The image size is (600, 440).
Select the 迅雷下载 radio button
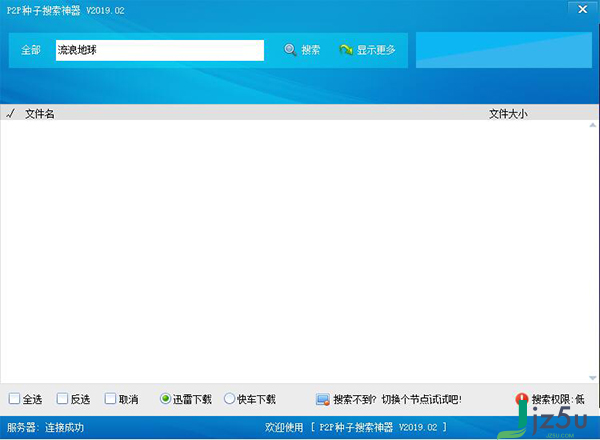click(165, 399)
